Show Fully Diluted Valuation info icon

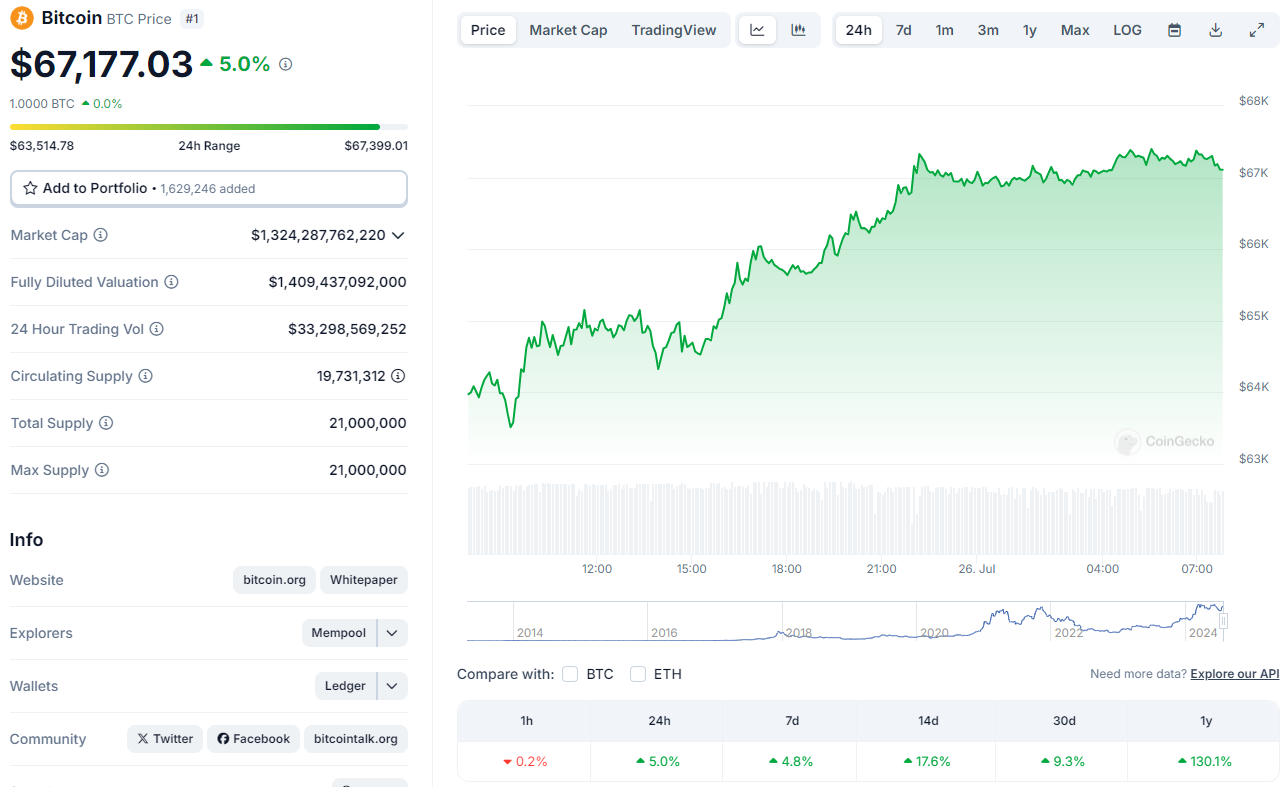tap(171, 282)
